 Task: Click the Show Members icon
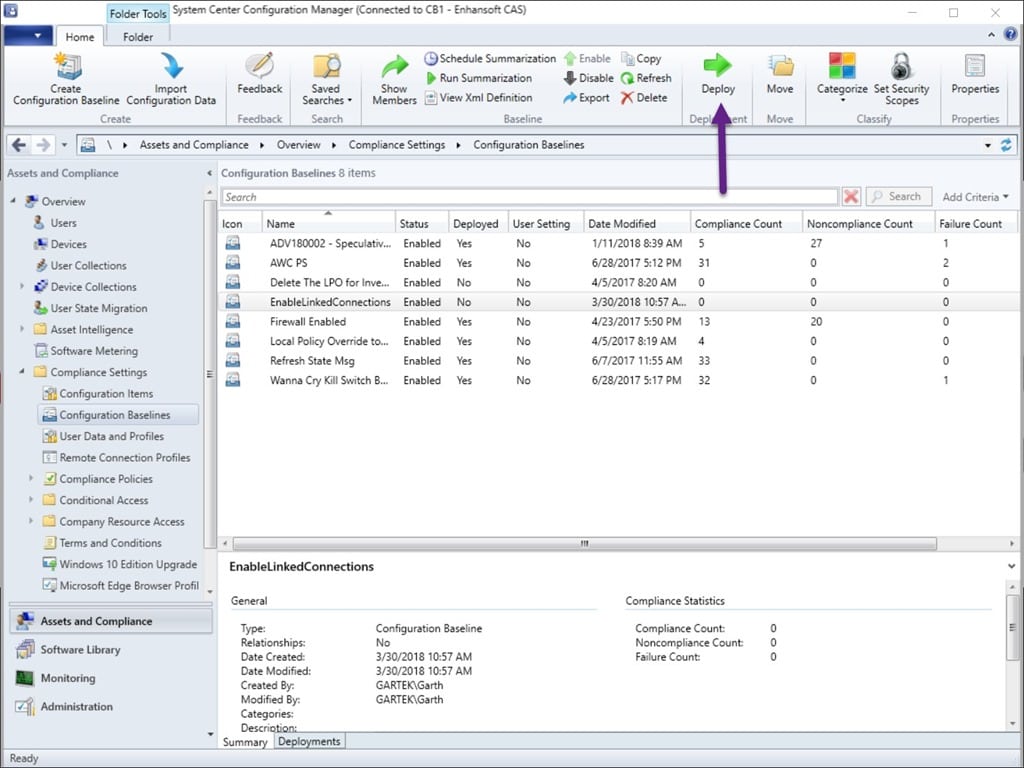(394, 67)
